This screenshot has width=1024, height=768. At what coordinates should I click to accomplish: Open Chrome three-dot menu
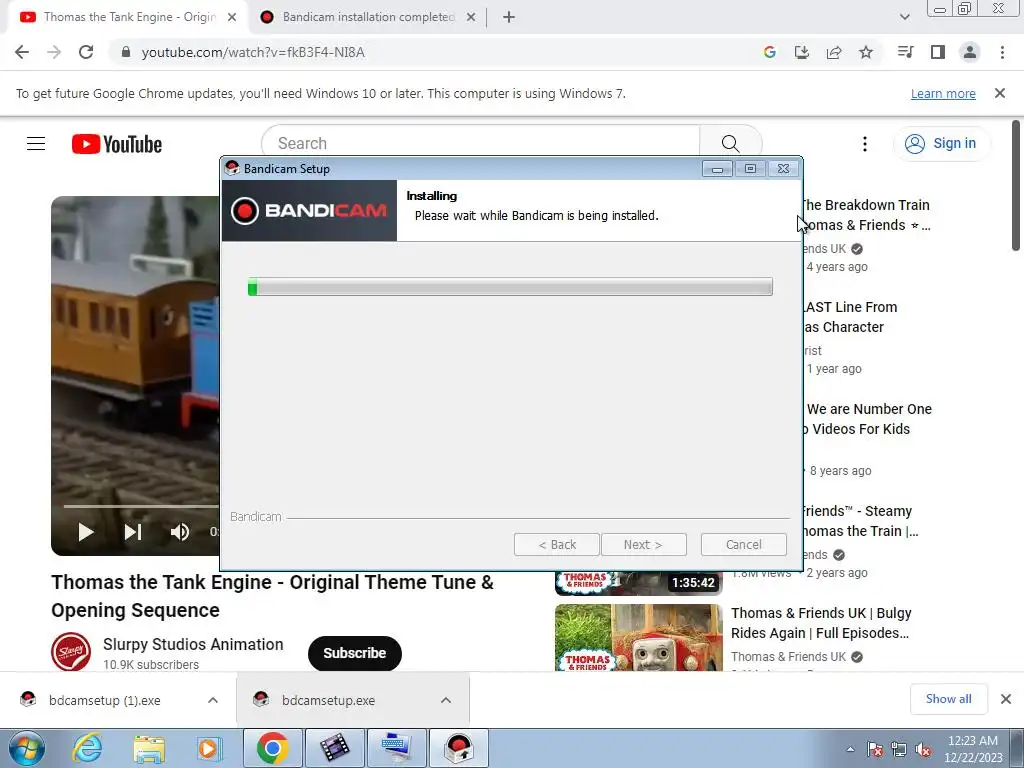[1002, 52]
